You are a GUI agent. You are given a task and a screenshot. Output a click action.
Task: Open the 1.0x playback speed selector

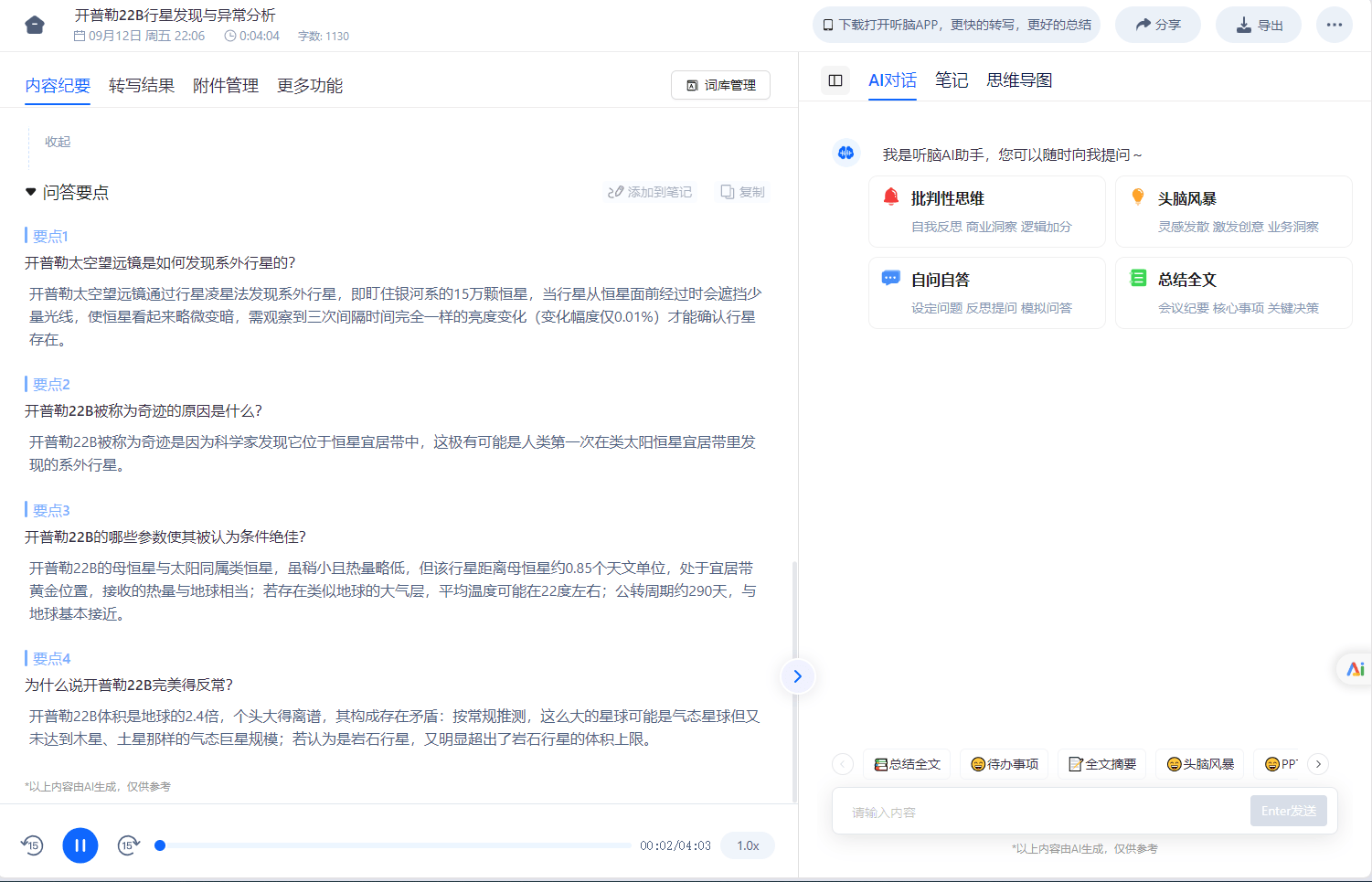click(747, 845)
